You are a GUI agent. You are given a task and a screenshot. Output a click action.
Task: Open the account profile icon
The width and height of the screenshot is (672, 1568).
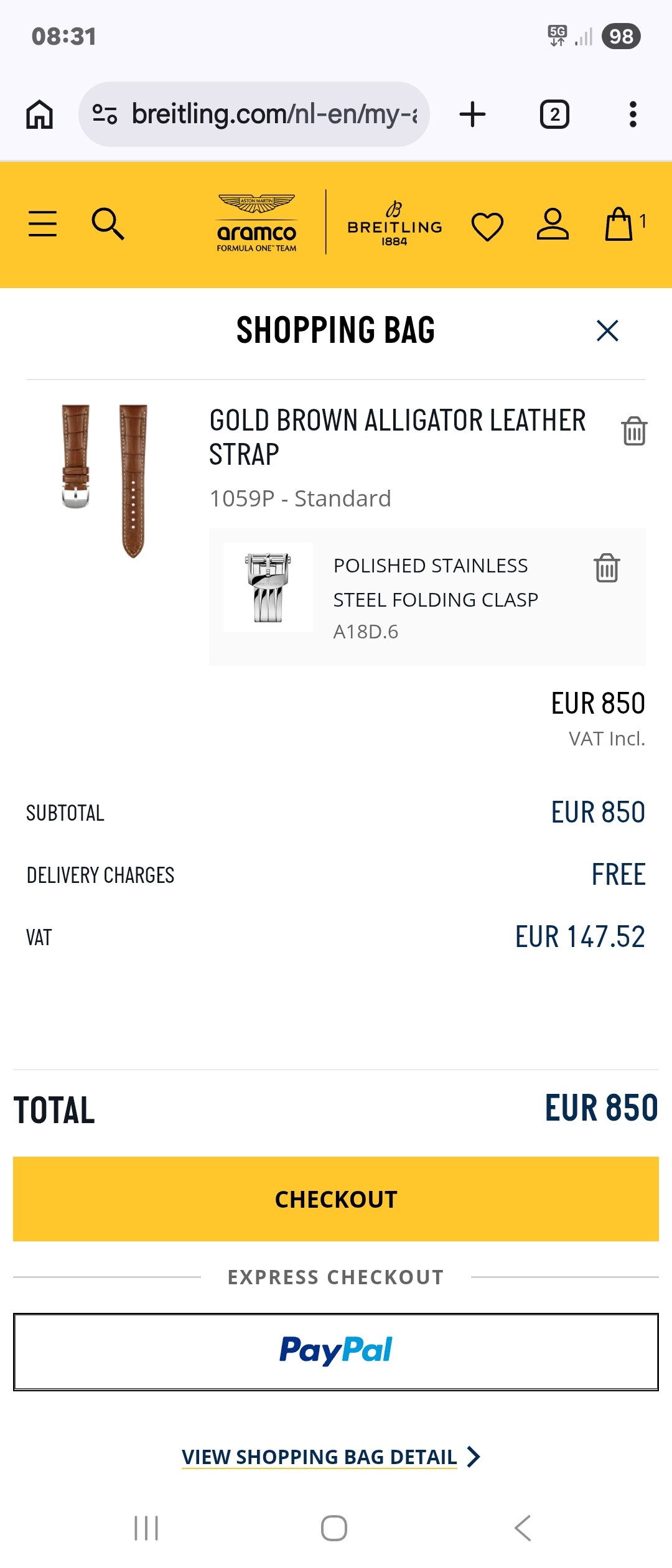(x=553, y=225)
